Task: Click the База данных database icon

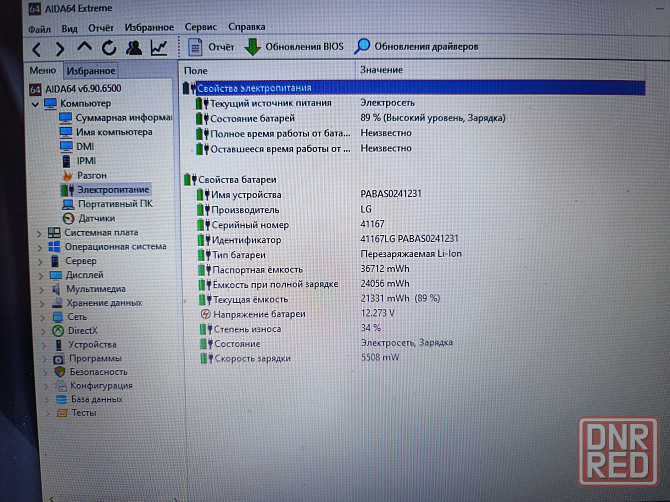Action: 62,399
